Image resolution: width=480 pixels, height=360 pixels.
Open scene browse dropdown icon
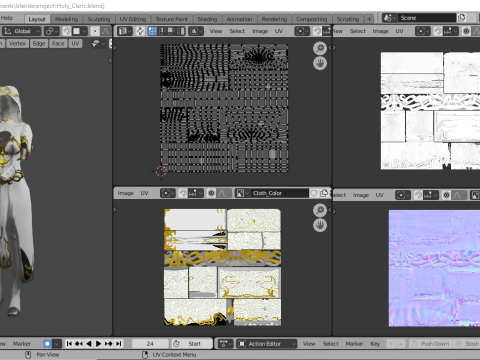point(390,18)
